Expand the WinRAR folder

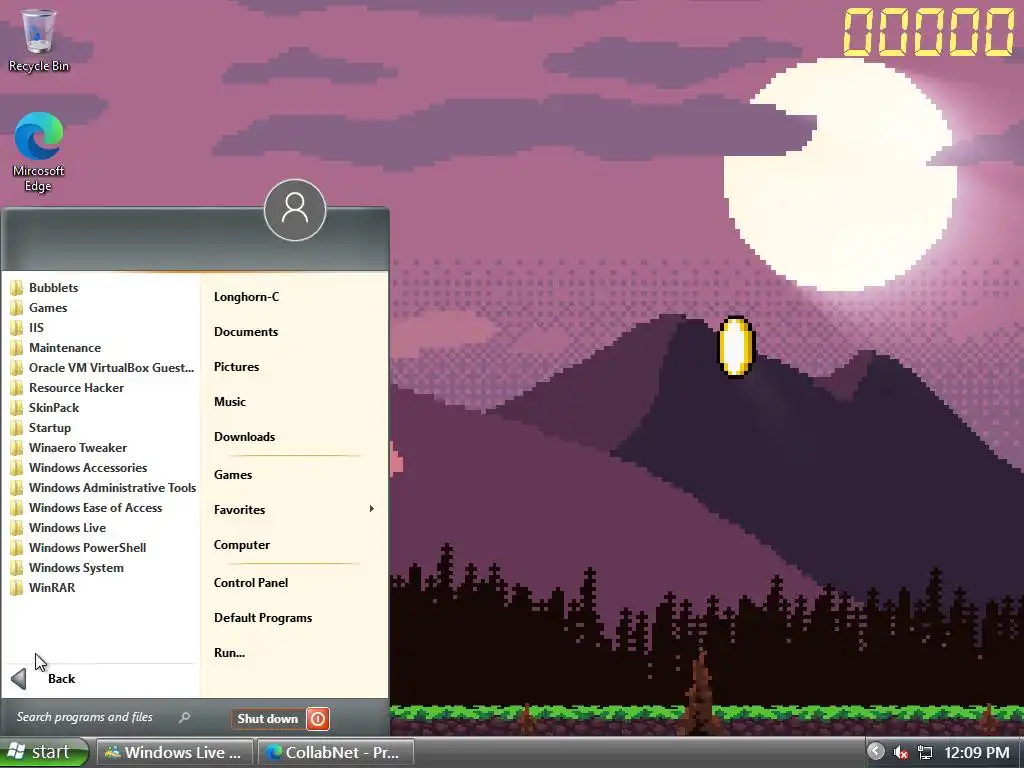coord(103,588)
